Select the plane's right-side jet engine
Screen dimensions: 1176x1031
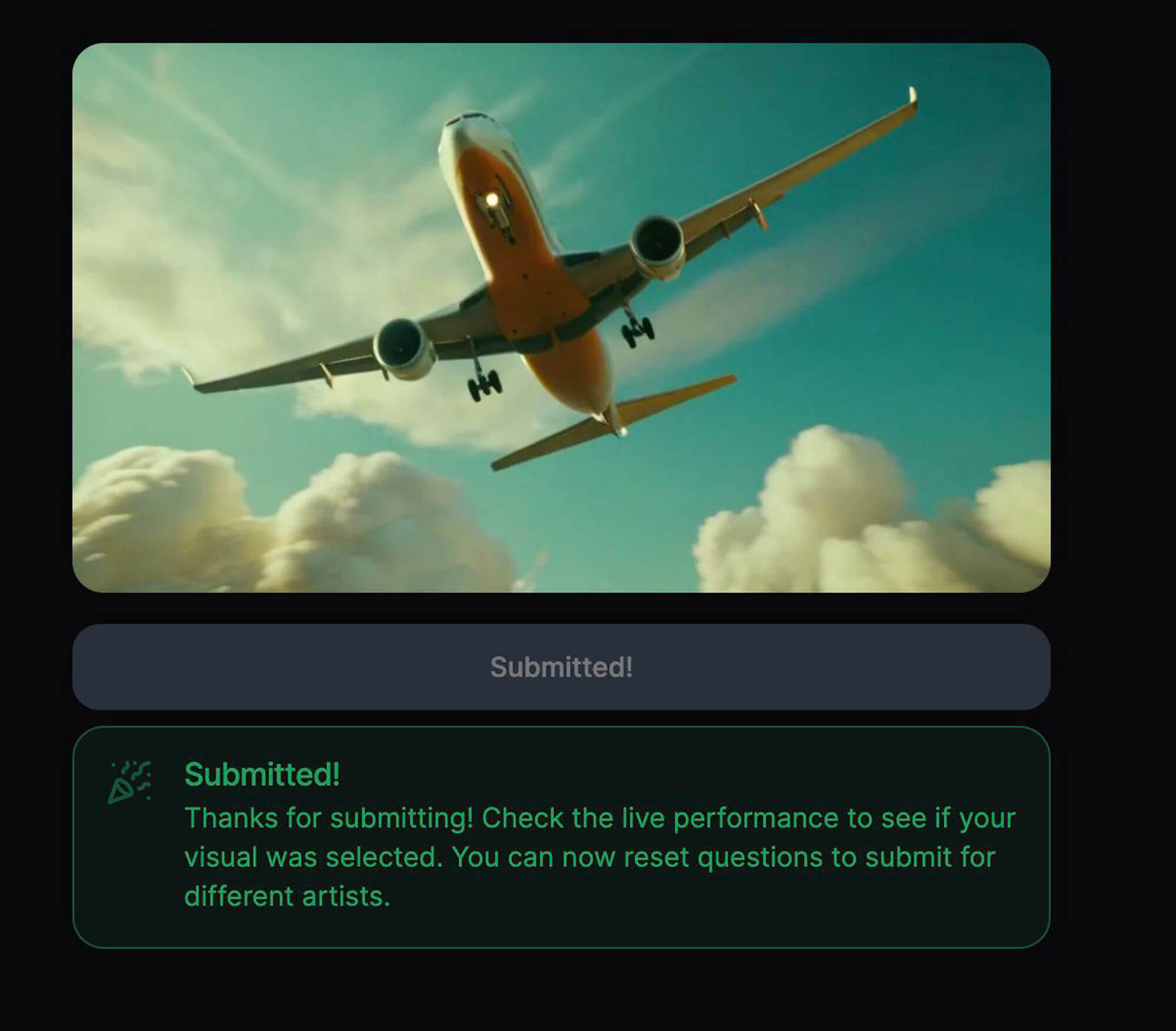click(x=658, y=245)
